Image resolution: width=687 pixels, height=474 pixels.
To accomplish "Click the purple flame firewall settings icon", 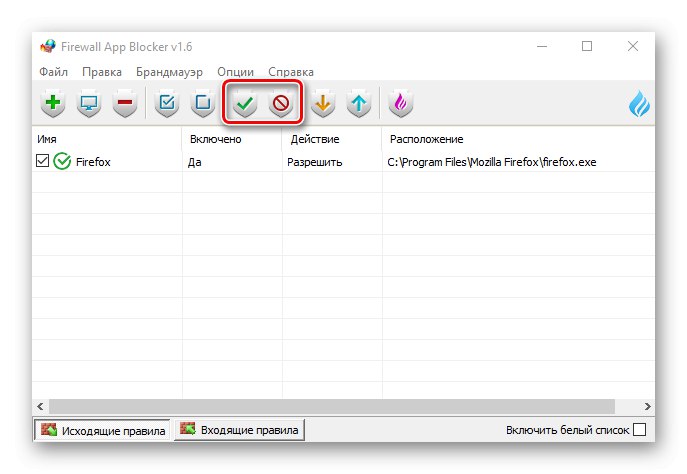I will [400, 103].
